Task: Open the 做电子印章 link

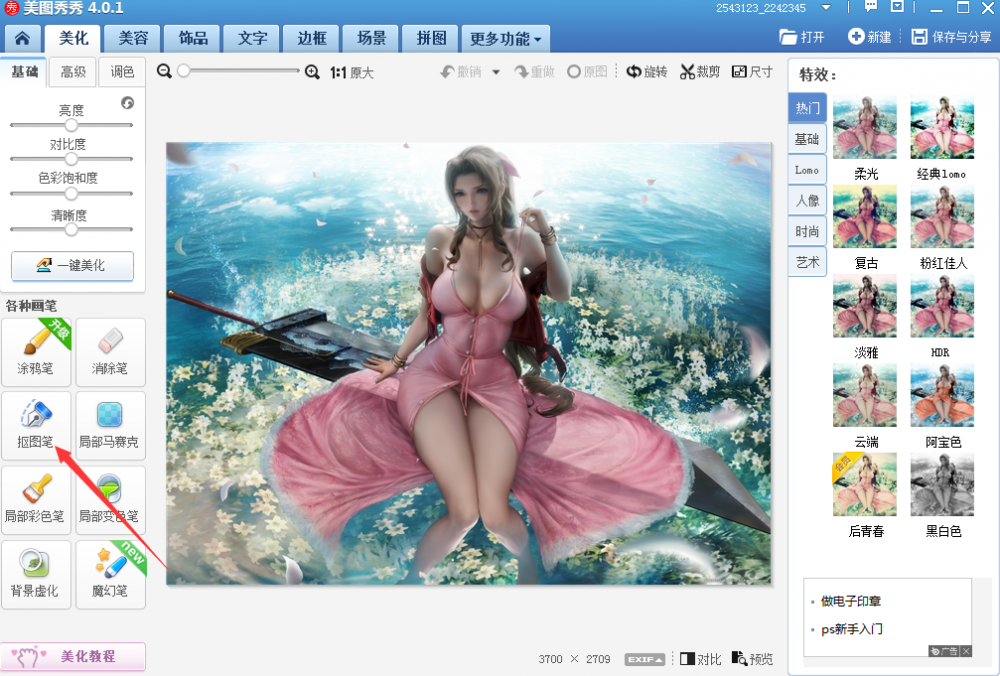Action: pos(851,601)
